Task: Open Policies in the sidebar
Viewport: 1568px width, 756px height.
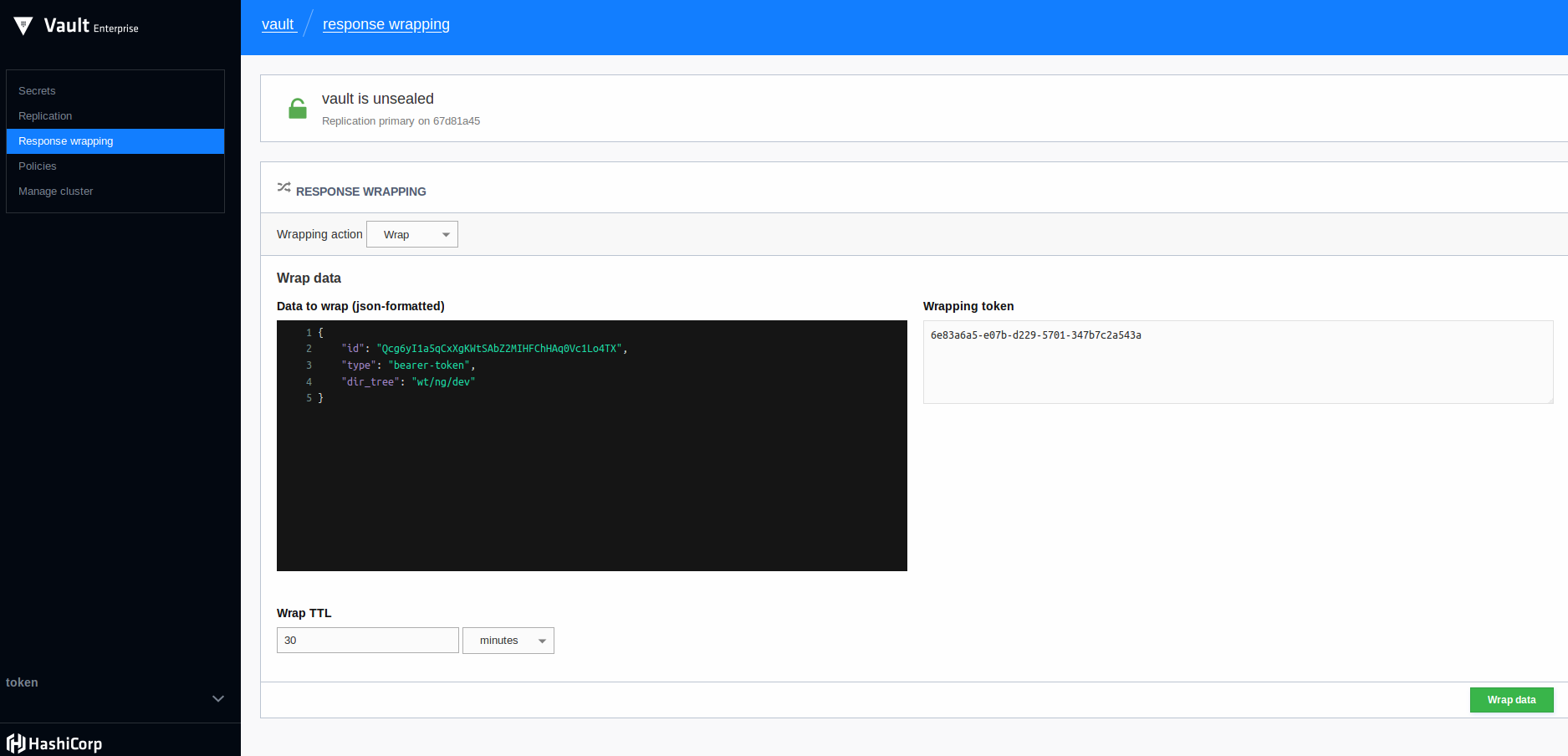Action: [x=38, y=166]
